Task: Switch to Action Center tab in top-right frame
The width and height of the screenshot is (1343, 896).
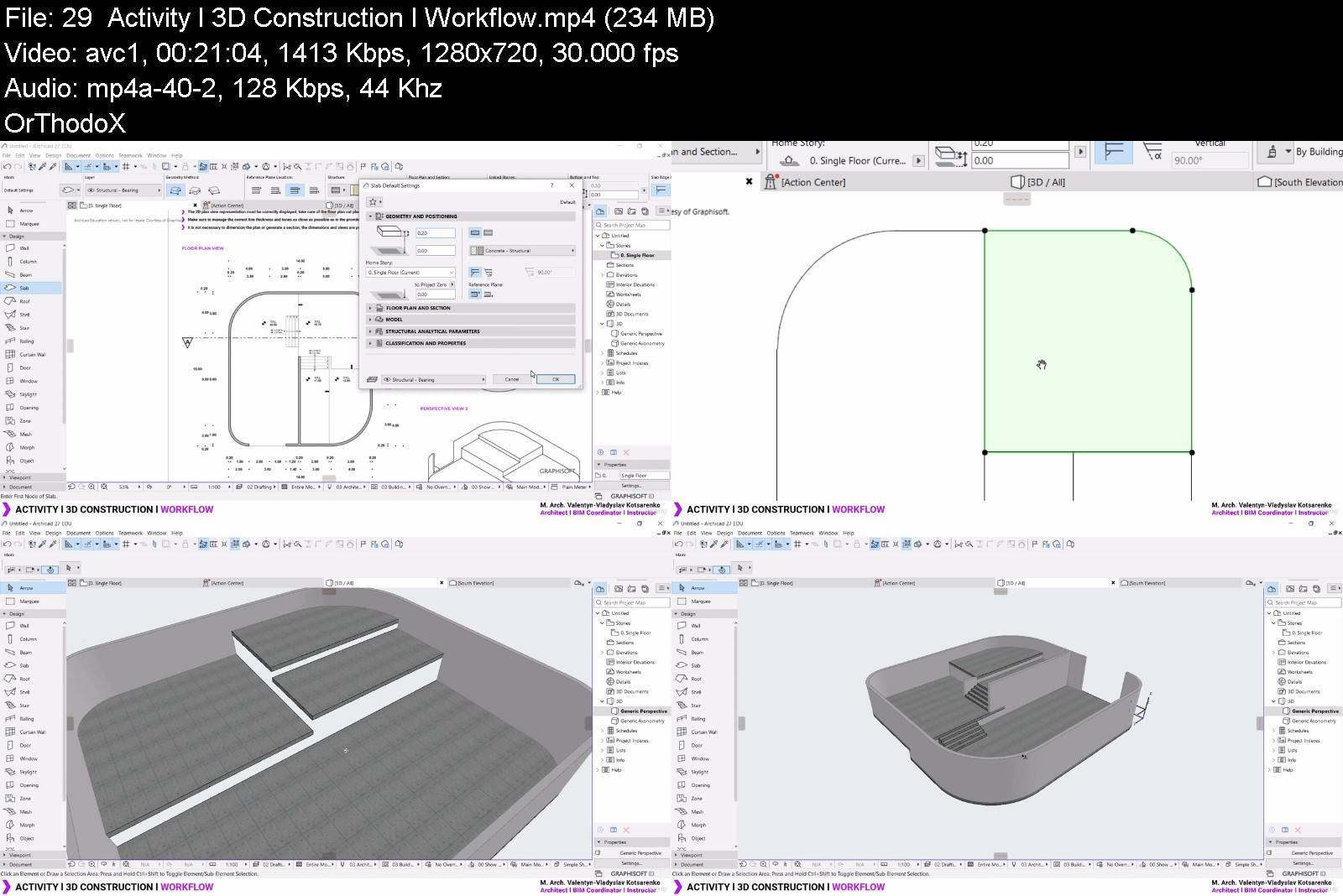Action: 805,182
